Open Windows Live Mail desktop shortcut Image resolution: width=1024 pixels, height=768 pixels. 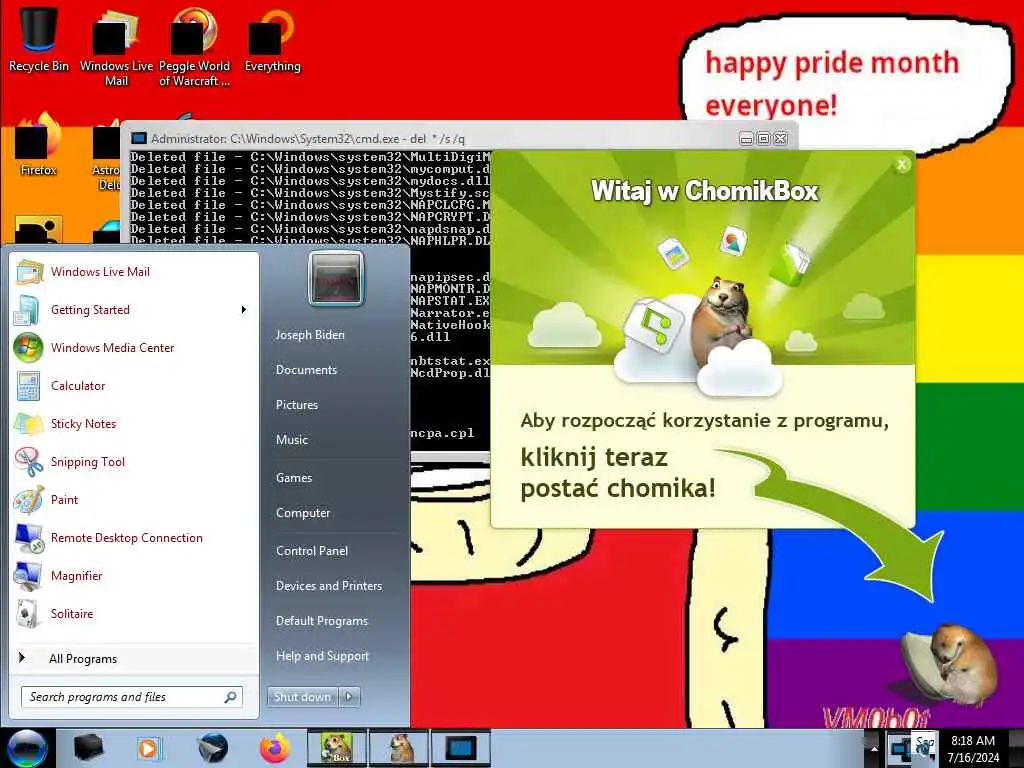pos(116,47)
